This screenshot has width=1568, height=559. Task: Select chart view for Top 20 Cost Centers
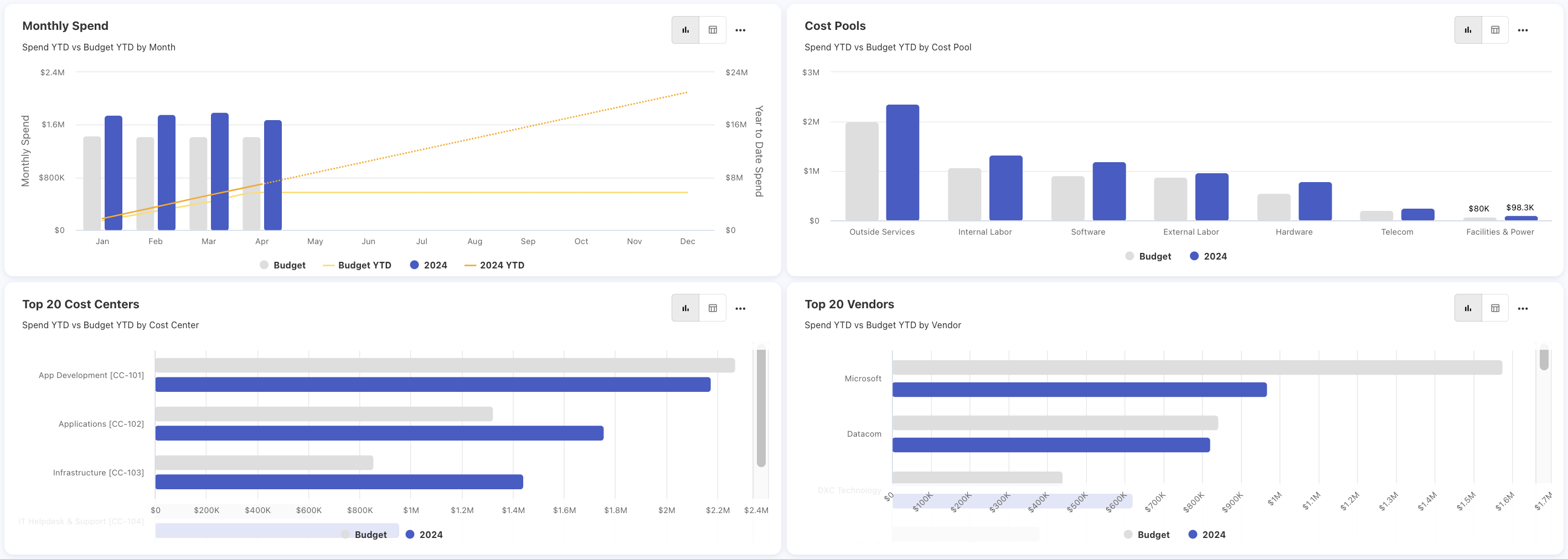(685, 308)
